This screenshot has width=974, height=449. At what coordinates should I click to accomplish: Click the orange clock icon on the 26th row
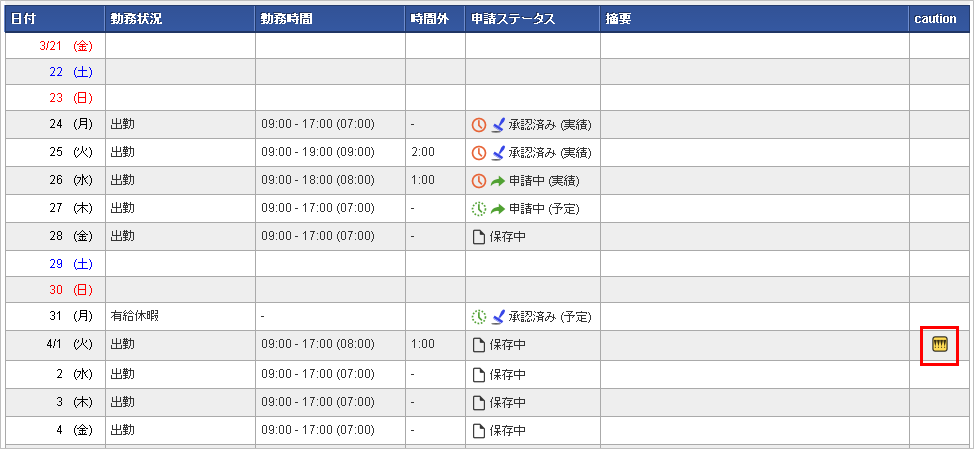tap(478, 181)
